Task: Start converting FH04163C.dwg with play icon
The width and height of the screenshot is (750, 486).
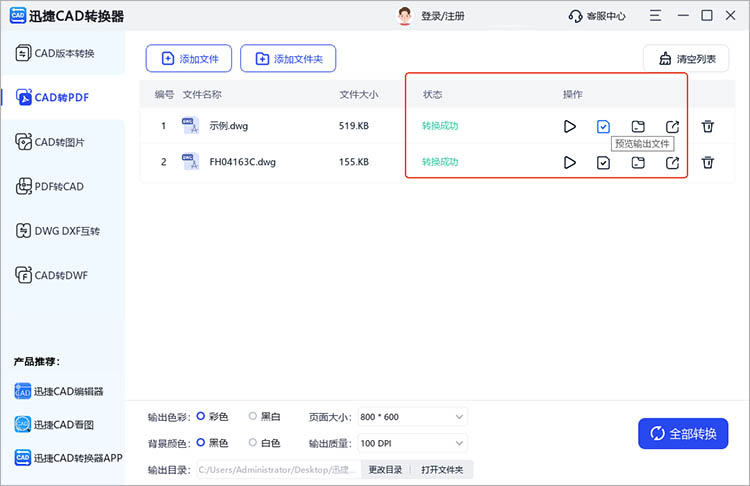Action: [x=569, y=163]
